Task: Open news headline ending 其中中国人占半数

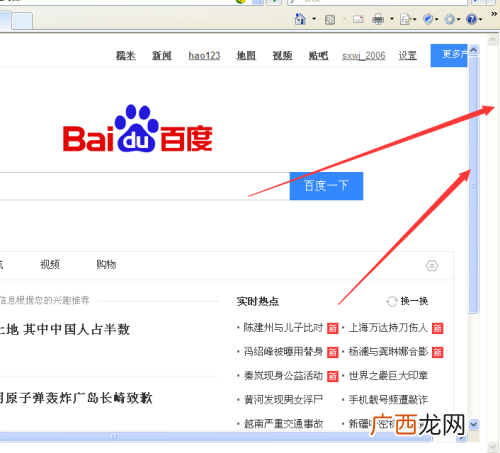Action: [x=65, y=329]
